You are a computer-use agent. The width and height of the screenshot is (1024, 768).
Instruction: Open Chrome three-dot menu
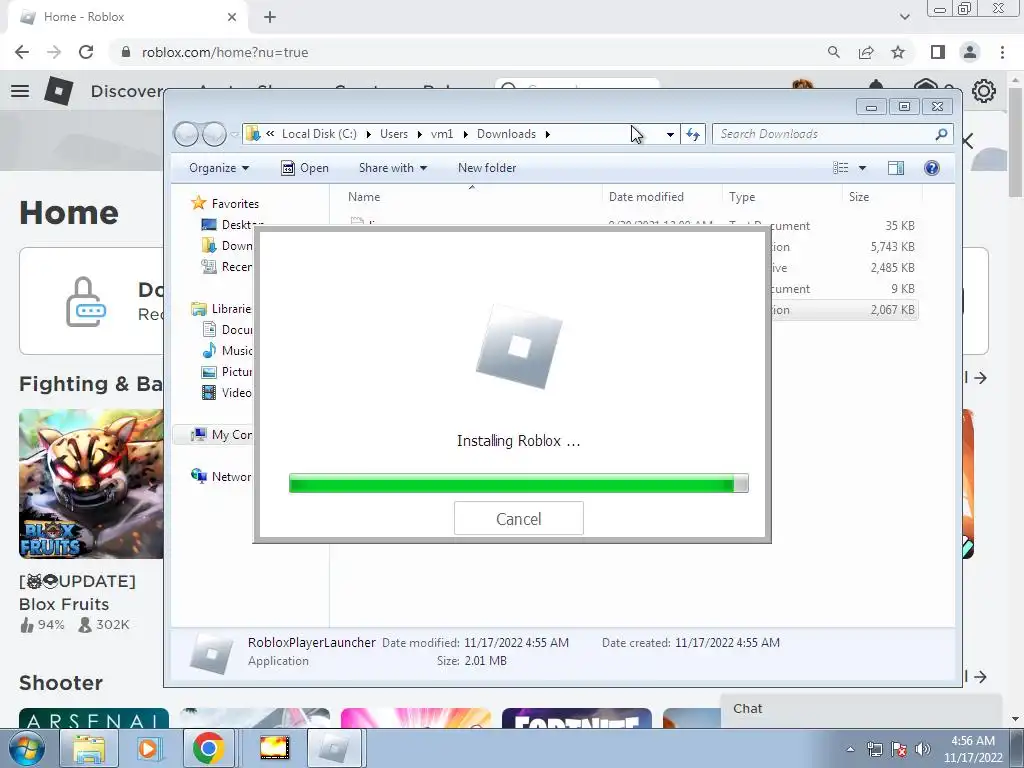(1002, 52)
